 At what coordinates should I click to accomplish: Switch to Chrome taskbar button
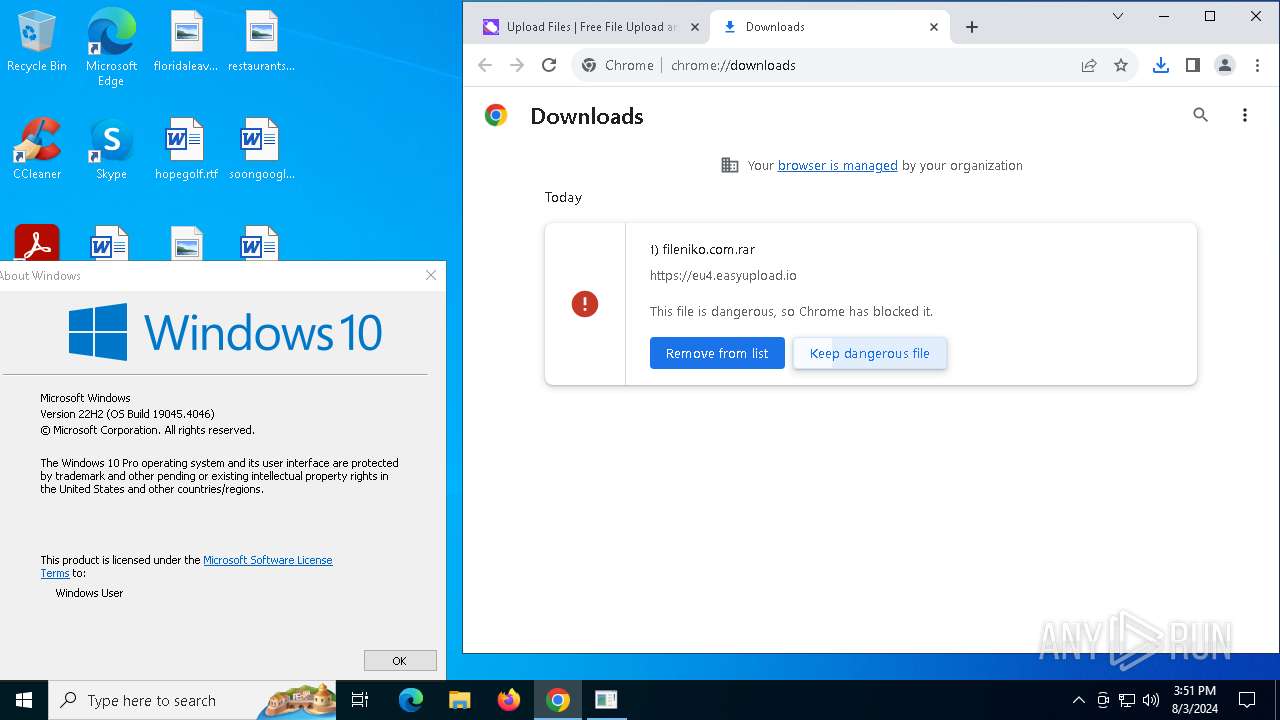tap(558, 700)
